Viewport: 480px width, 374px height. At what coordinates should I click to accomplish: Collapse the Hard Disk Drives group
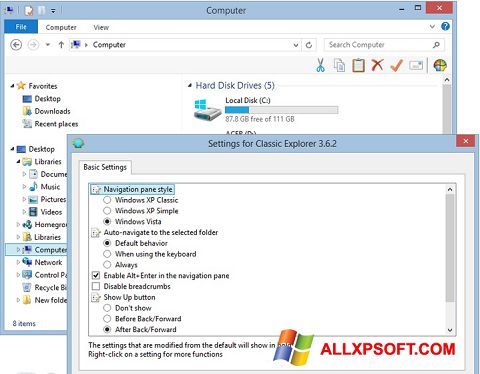tap(190, 86)
